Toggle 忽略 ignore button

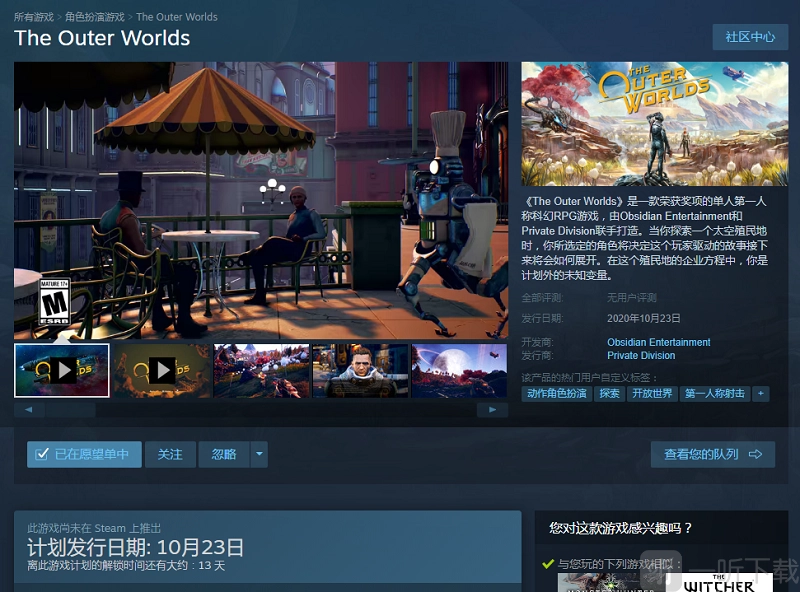(224, 454)
